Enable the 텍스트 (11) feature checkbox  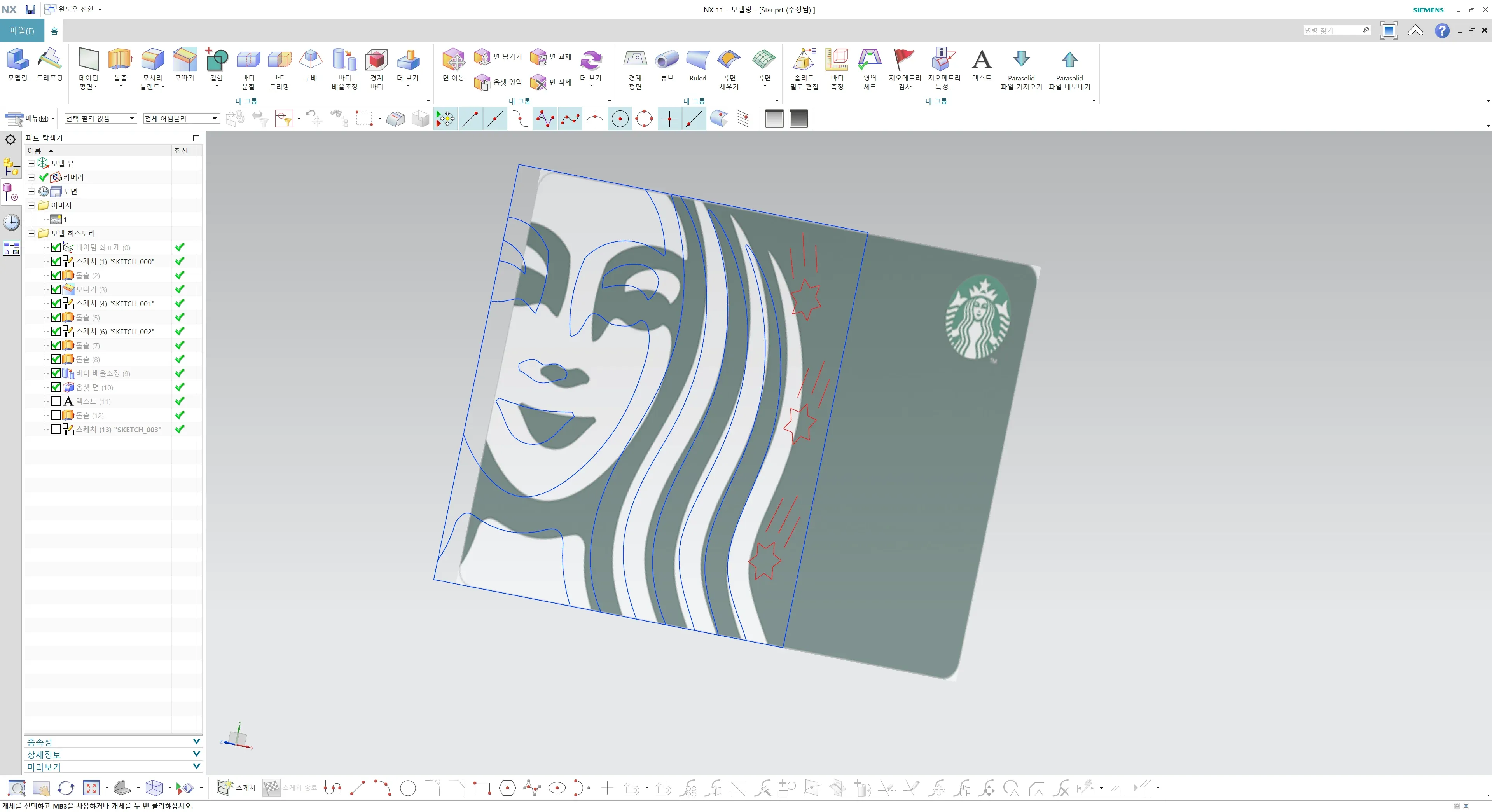(56, 401)
